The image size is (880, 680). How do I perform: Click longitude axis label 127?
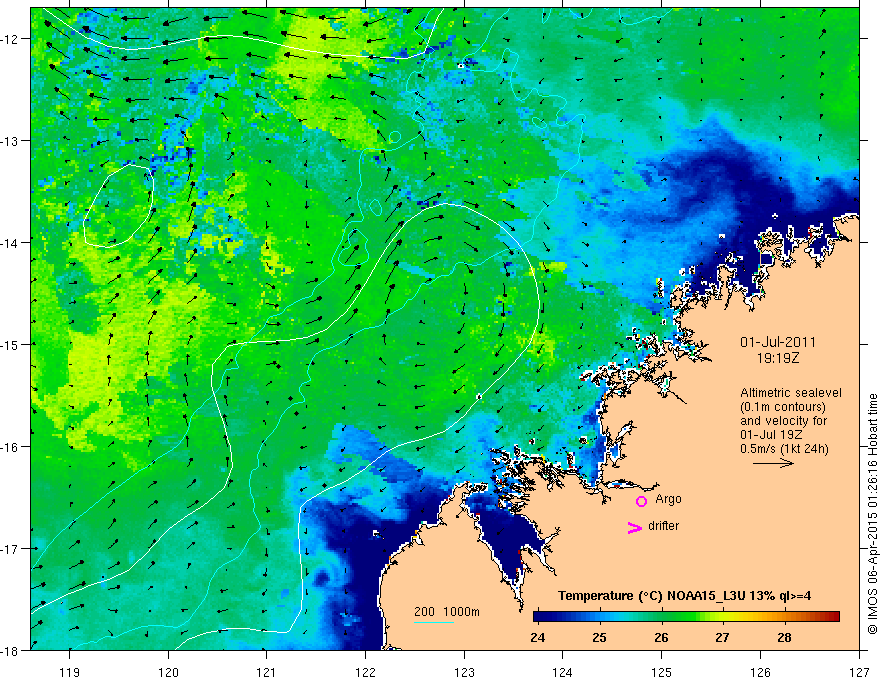859,672
